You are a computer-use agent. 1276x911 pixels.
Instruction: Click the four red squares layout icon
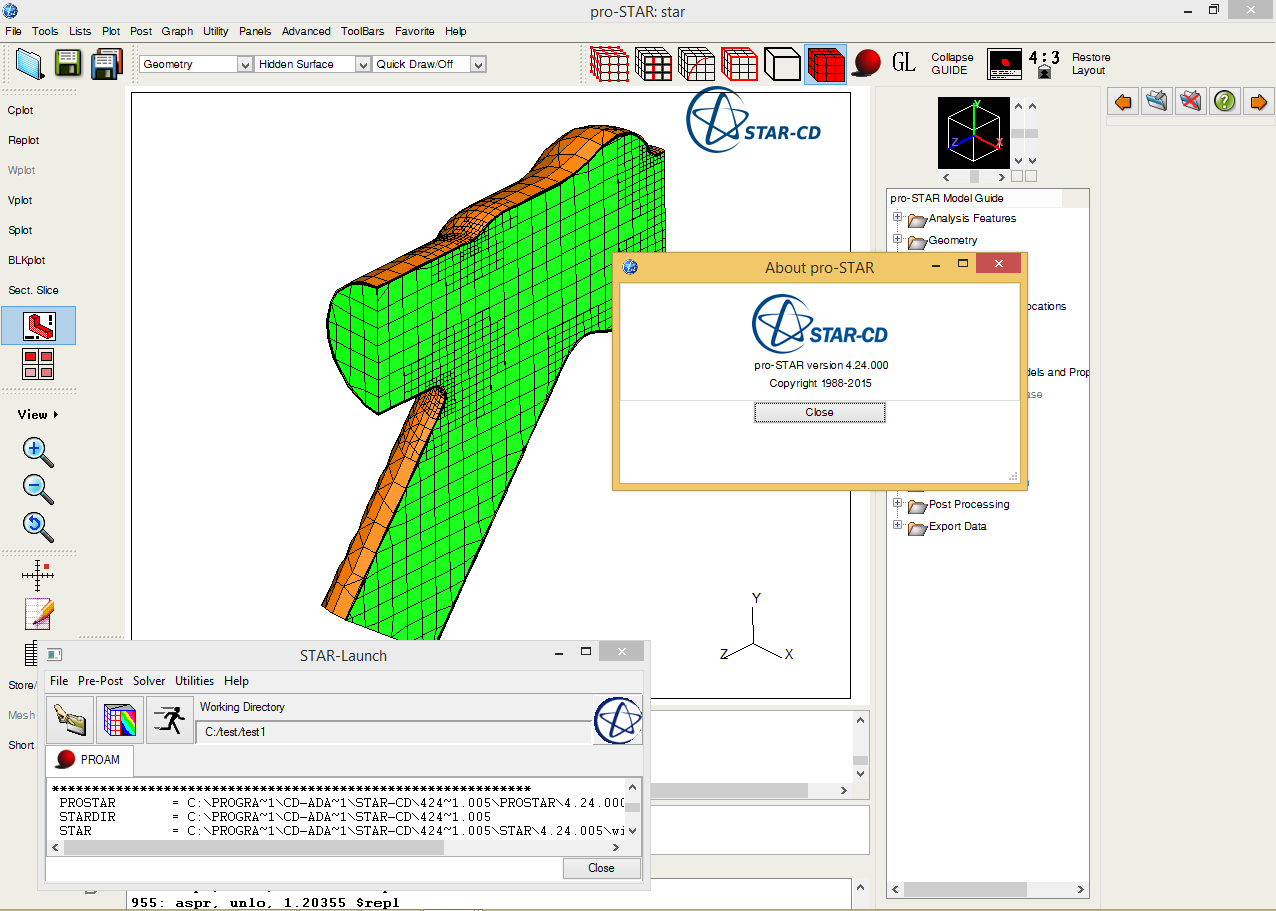[x=39, y=364]
